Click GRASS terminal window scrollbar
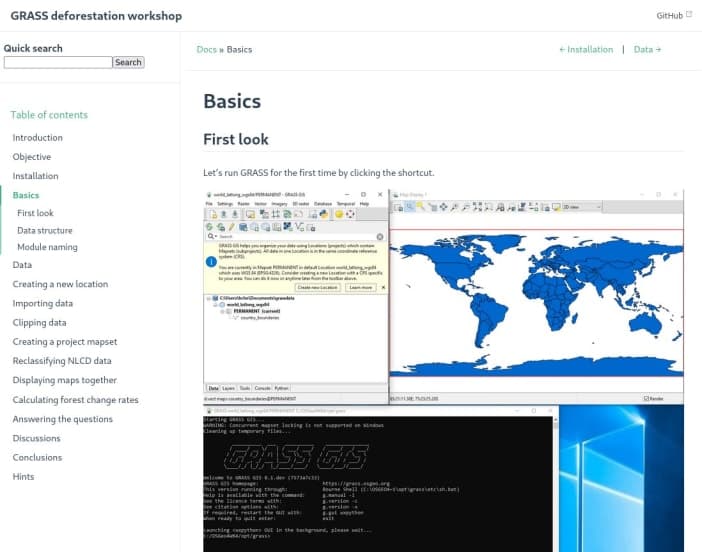Screen dimensions: 702x552 coord(556,484)
